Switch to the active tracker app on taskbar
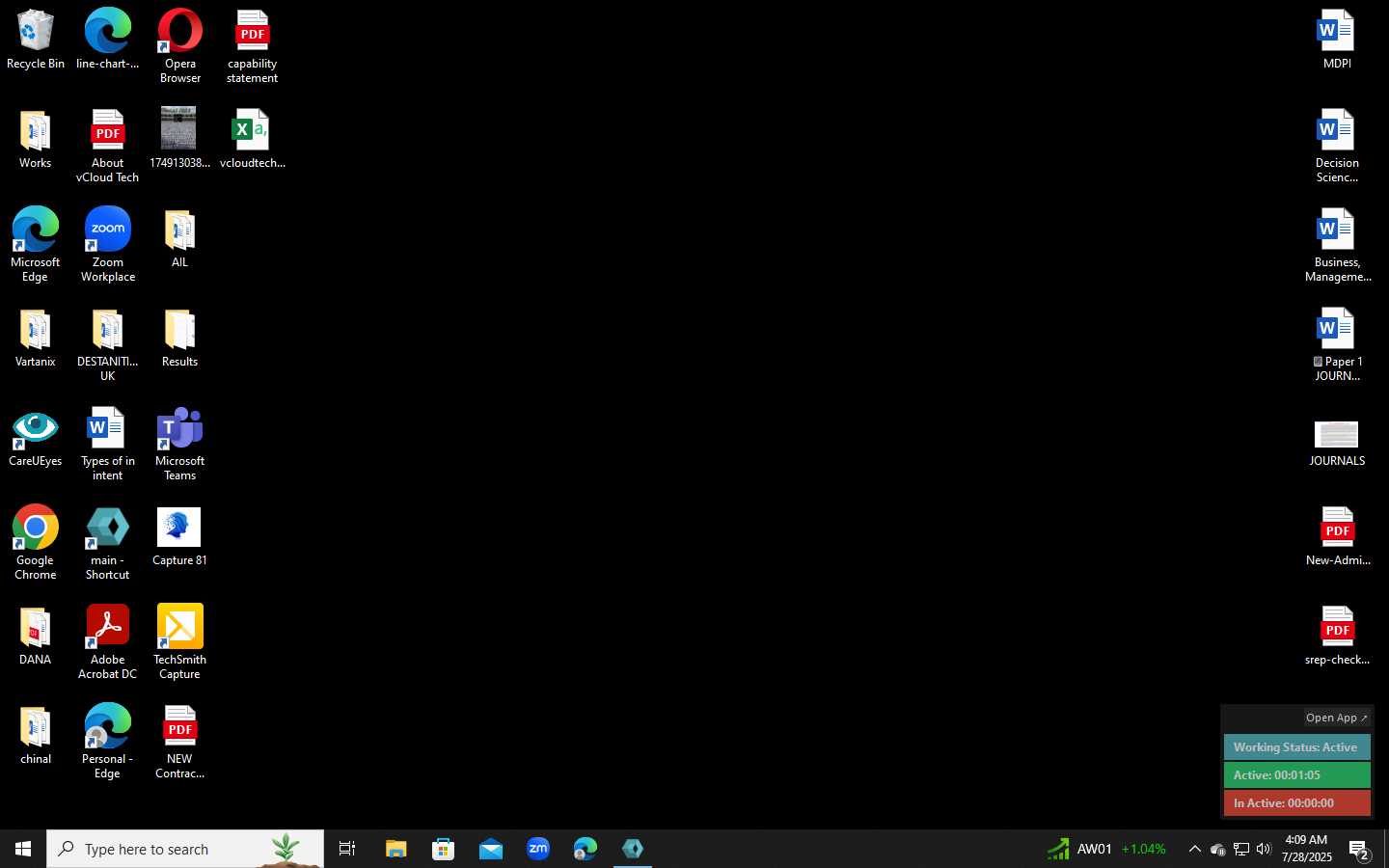1389x868 pixels. [633, 849]
